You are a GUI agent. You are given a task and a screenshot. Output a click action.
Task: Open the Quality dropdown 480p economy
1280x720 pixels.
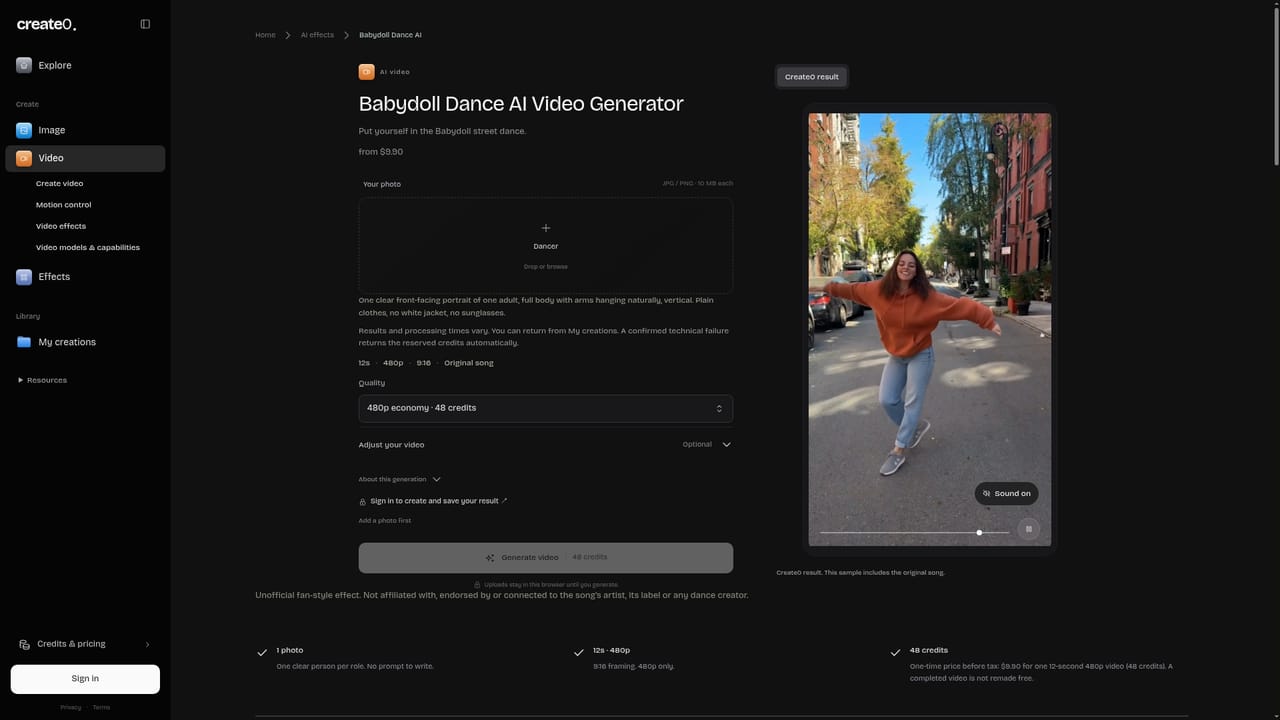click(545, 408)
